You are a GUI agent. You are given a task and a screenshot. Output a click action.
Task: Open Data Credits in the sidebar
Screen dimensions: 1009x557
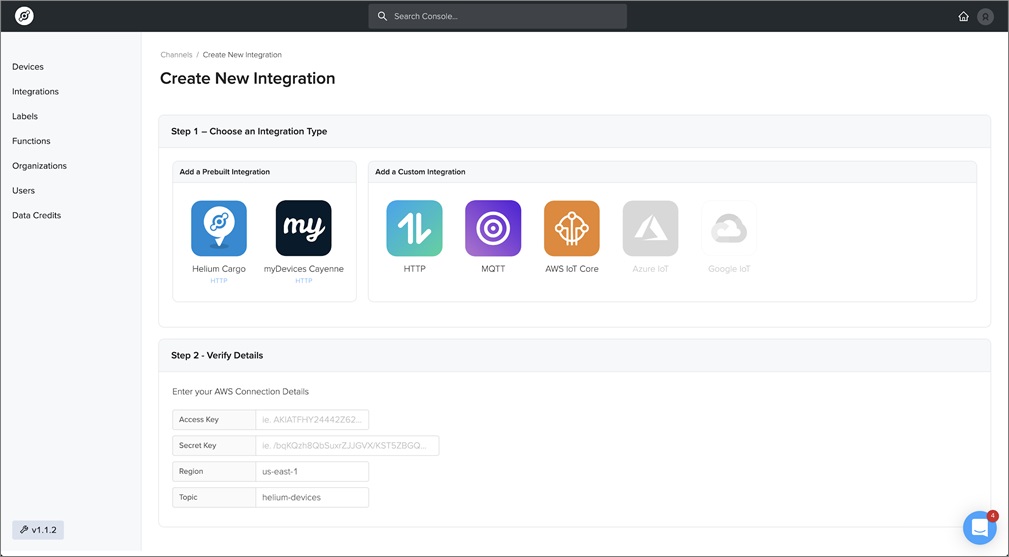(37, 215)
